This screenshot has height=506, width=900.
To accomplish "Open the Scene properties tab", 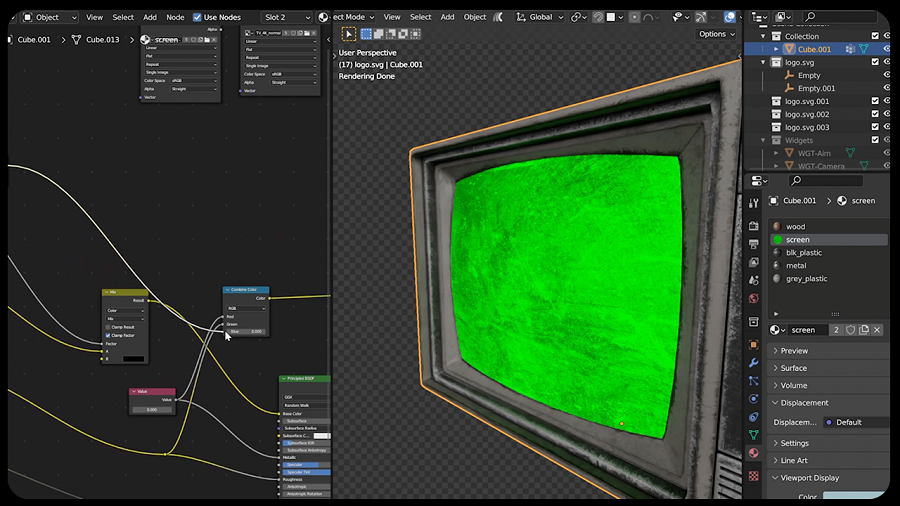I will (754, 280).
